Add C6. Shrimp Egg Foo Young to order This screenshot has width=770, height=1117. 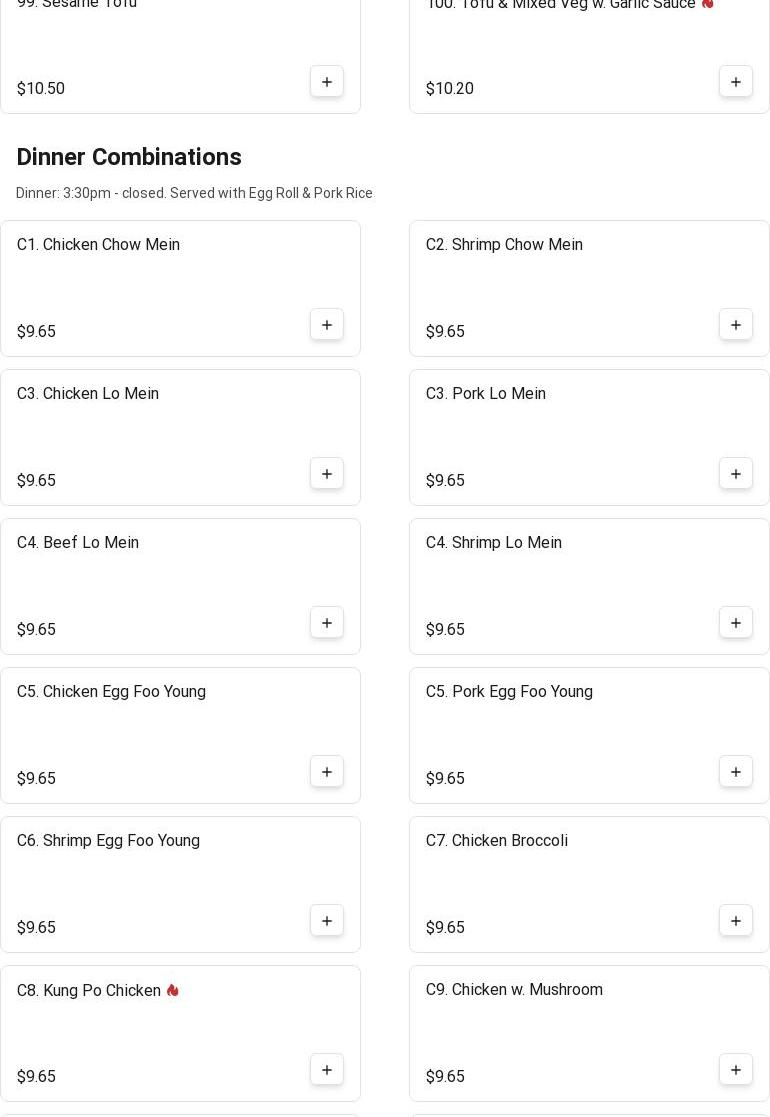pyautogui.click(x=327, y=921)
